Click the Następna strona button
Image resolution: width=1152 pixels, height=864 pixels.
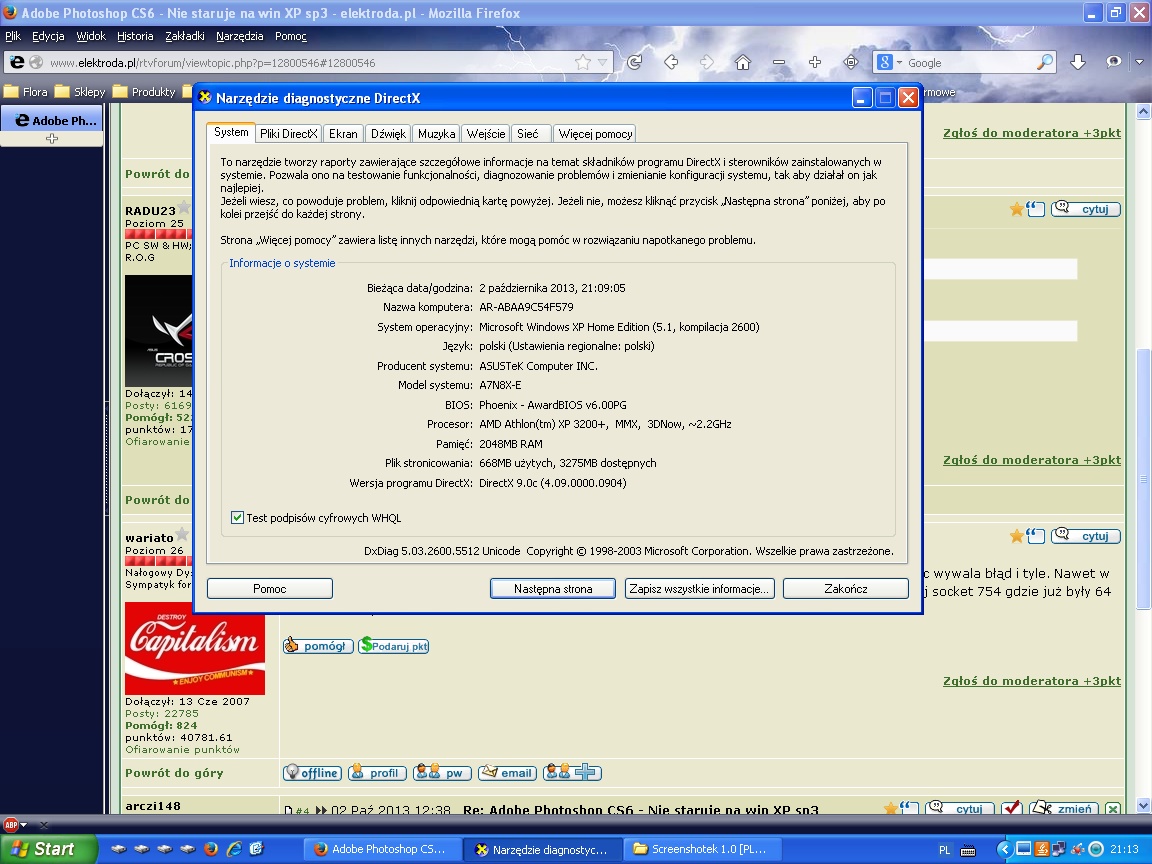click(552, 588)
